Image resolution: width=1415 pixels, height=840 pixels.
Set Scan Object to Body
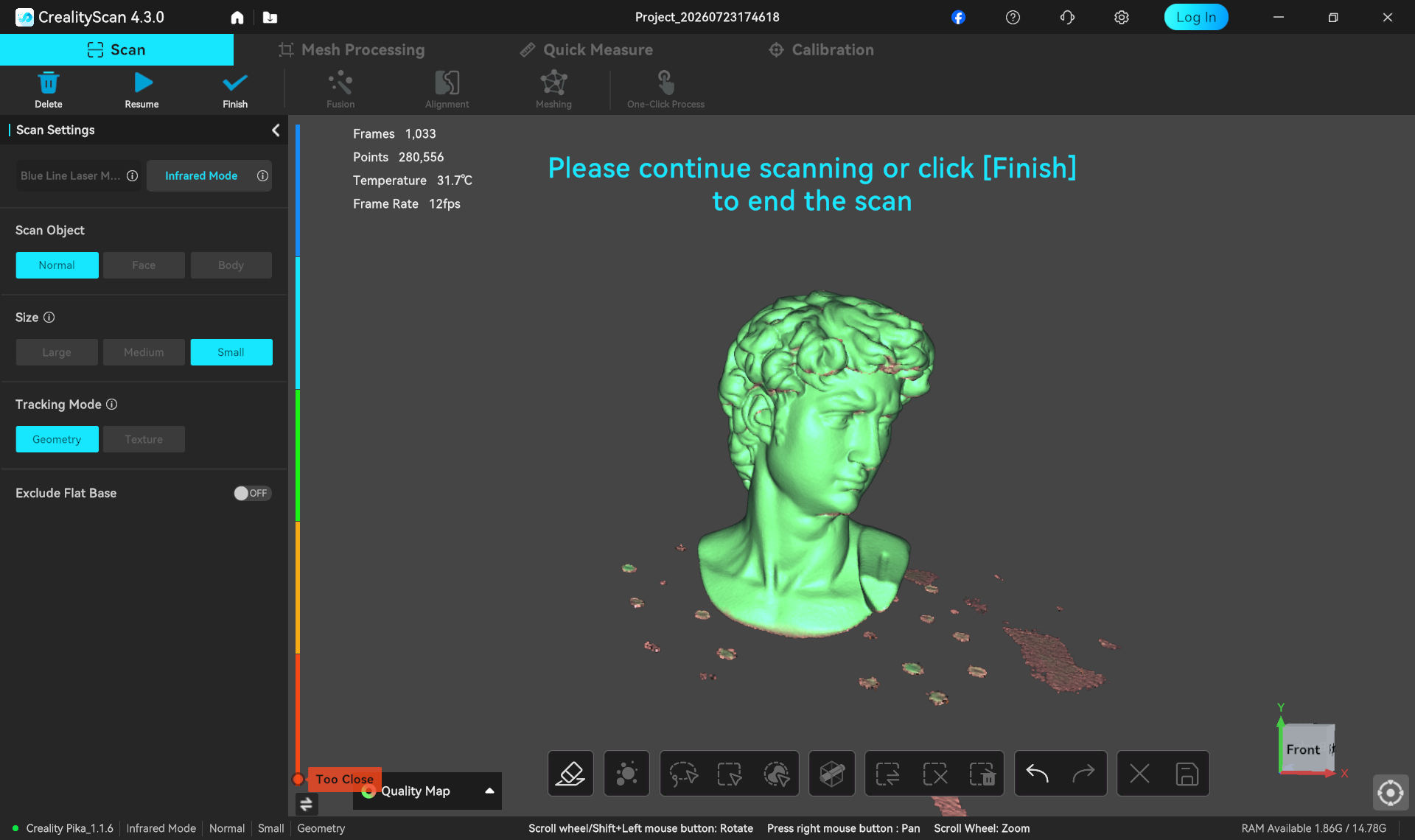click(x=231, y=265)
